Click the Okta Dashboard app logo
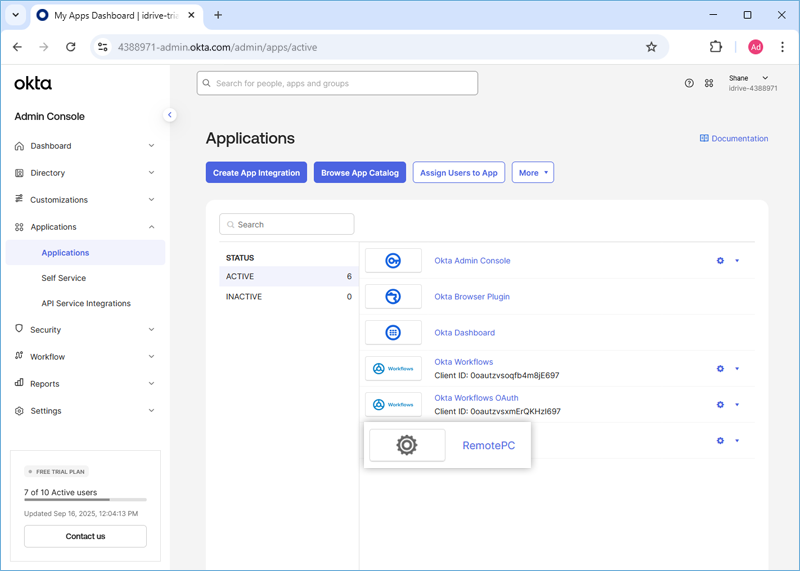 393,333
